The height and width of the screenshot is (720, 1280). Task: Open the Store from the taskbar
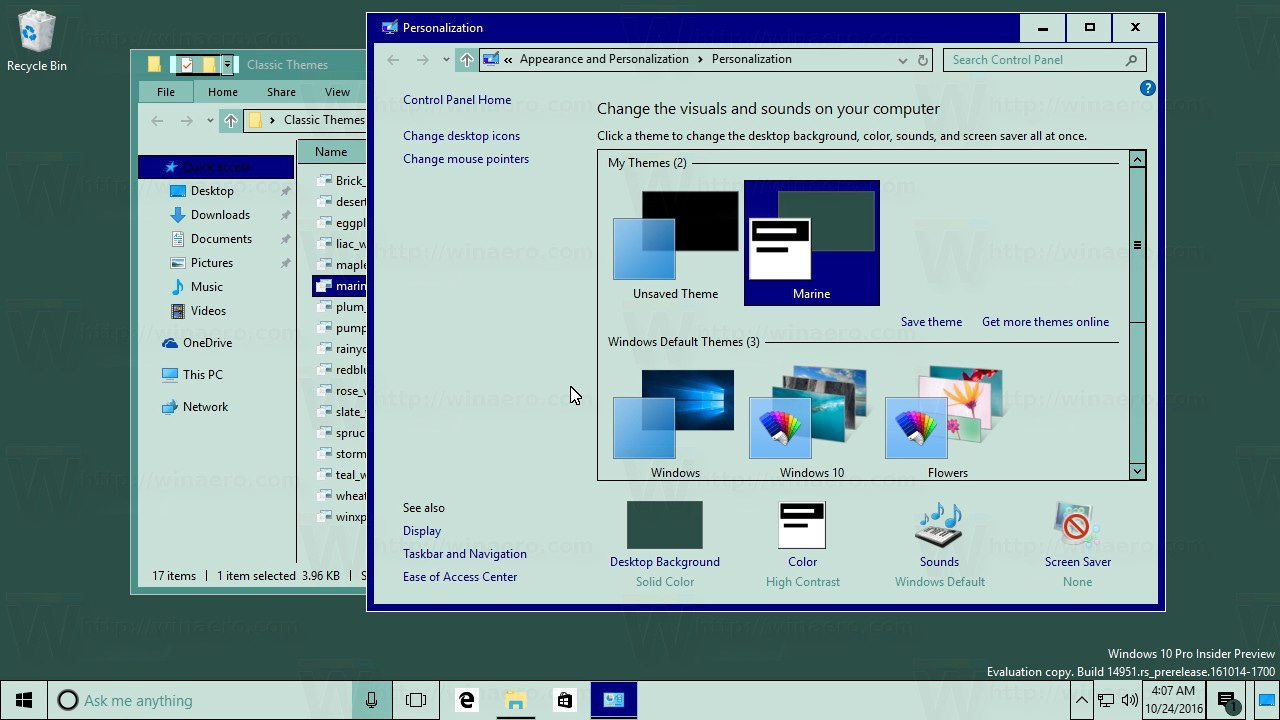click(564, 700)
